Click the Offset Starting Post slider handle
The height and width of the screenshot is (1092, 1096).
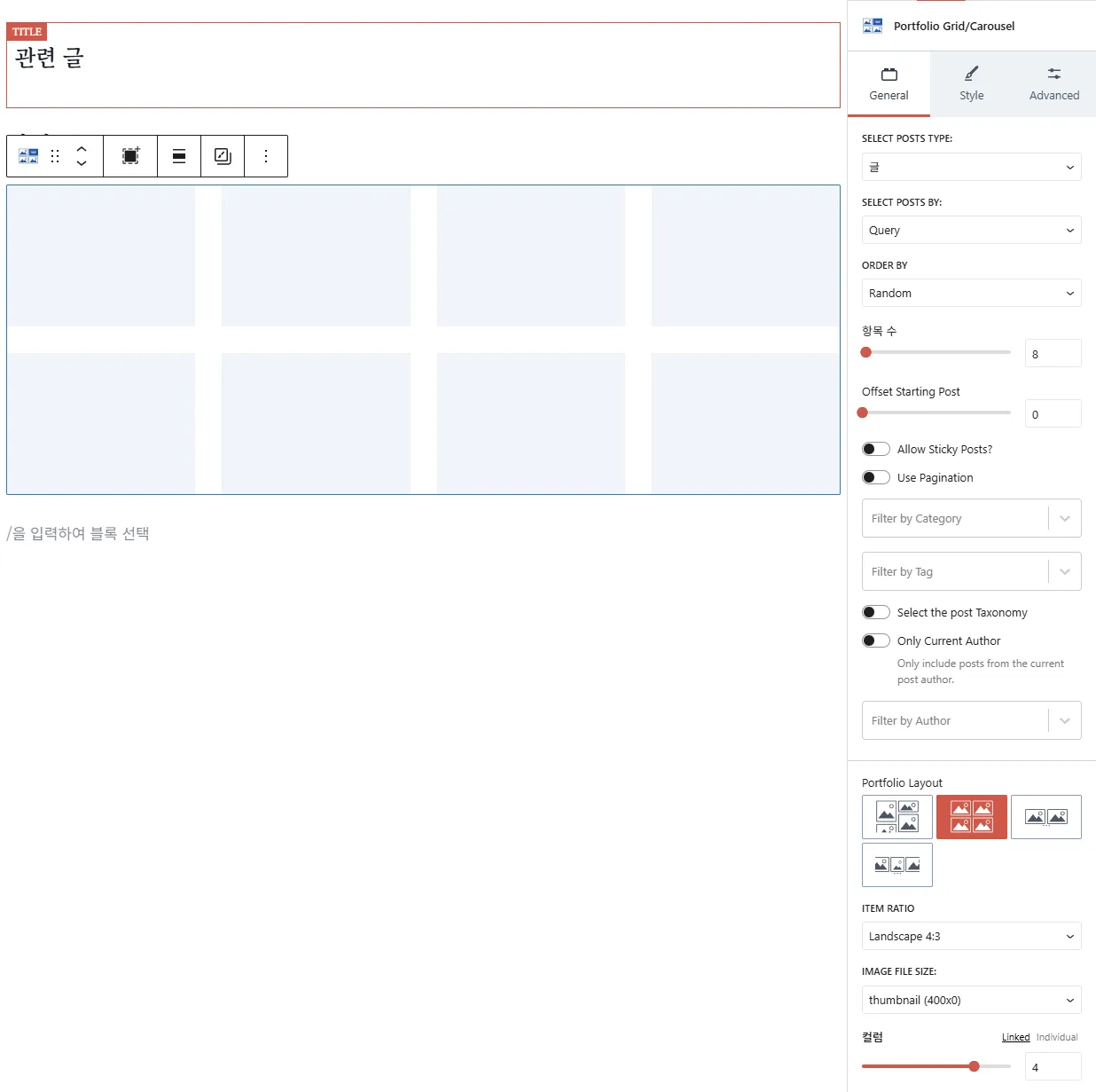(x=863, y=412)
